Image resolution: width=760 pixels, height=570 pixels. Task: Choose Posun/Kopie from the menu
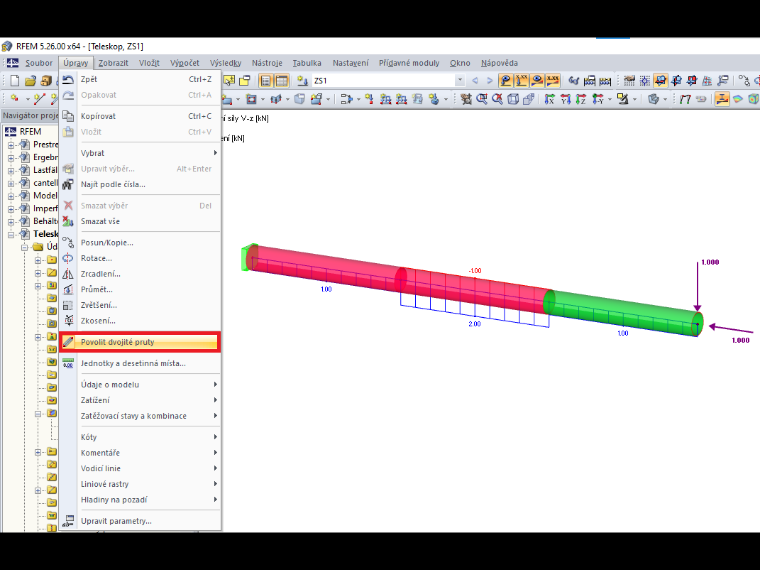[140, 243]
